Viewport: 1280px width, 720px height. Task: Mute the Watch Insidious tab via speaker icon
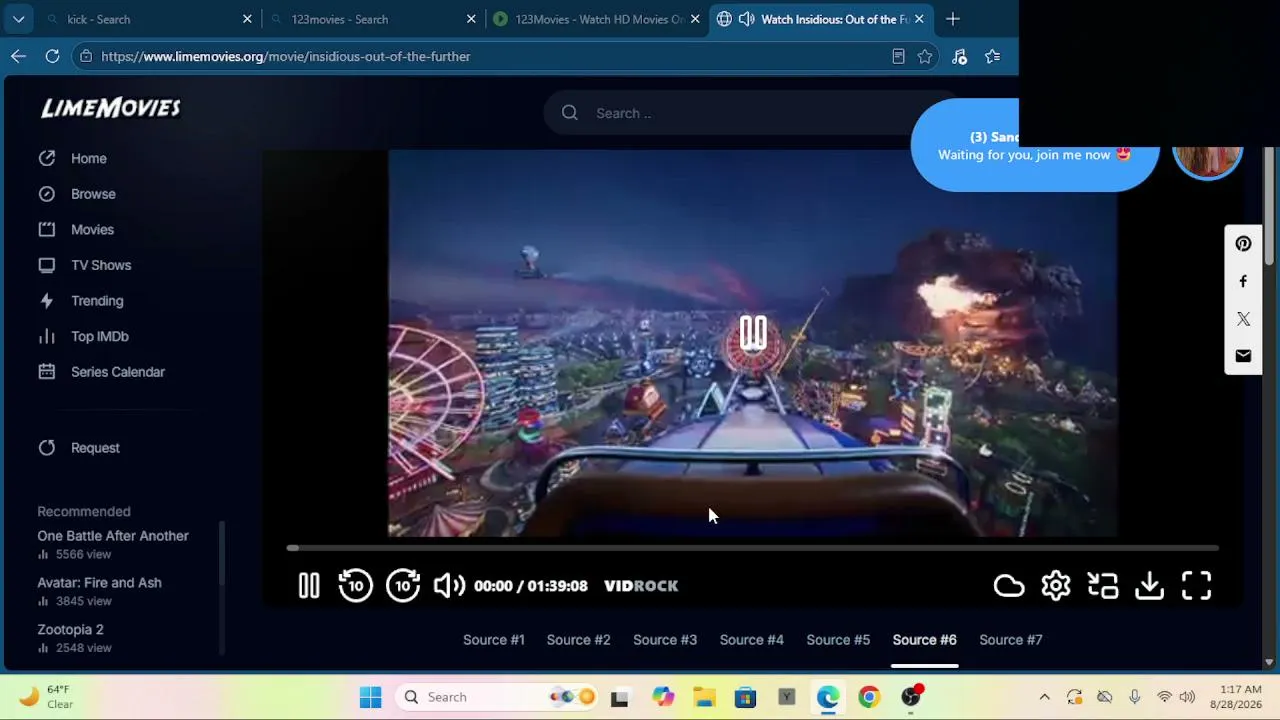tap(746, 19)
